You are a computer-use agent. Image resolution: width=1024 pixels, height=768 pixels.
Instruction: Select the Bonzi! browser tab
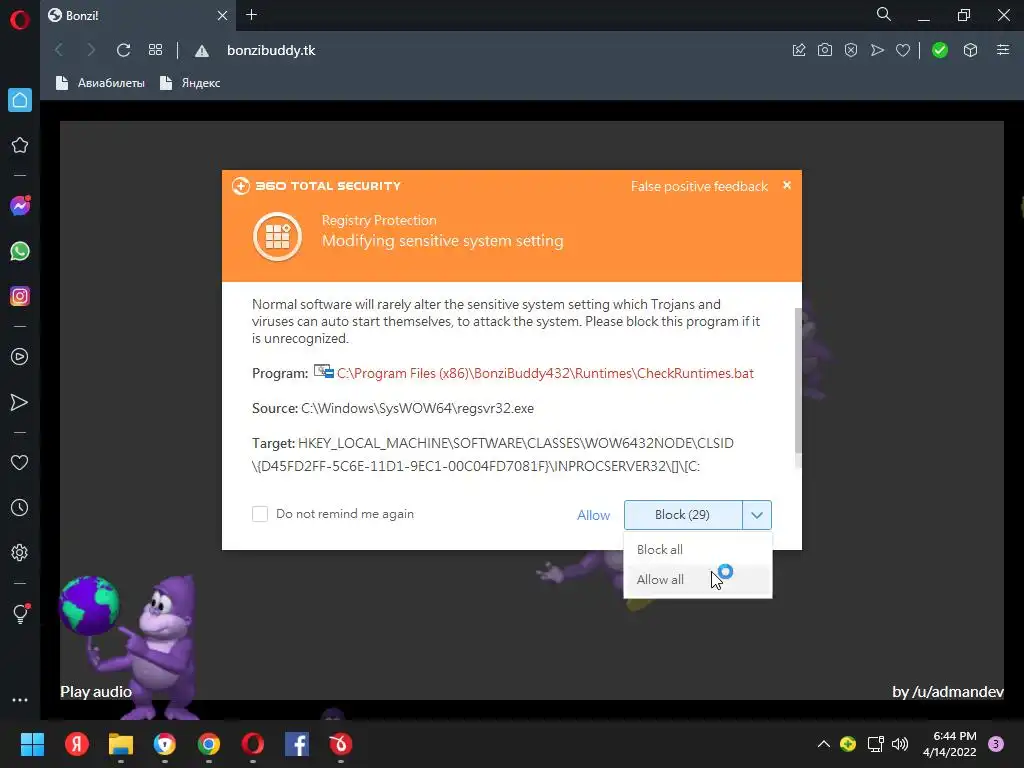(139, 15)
